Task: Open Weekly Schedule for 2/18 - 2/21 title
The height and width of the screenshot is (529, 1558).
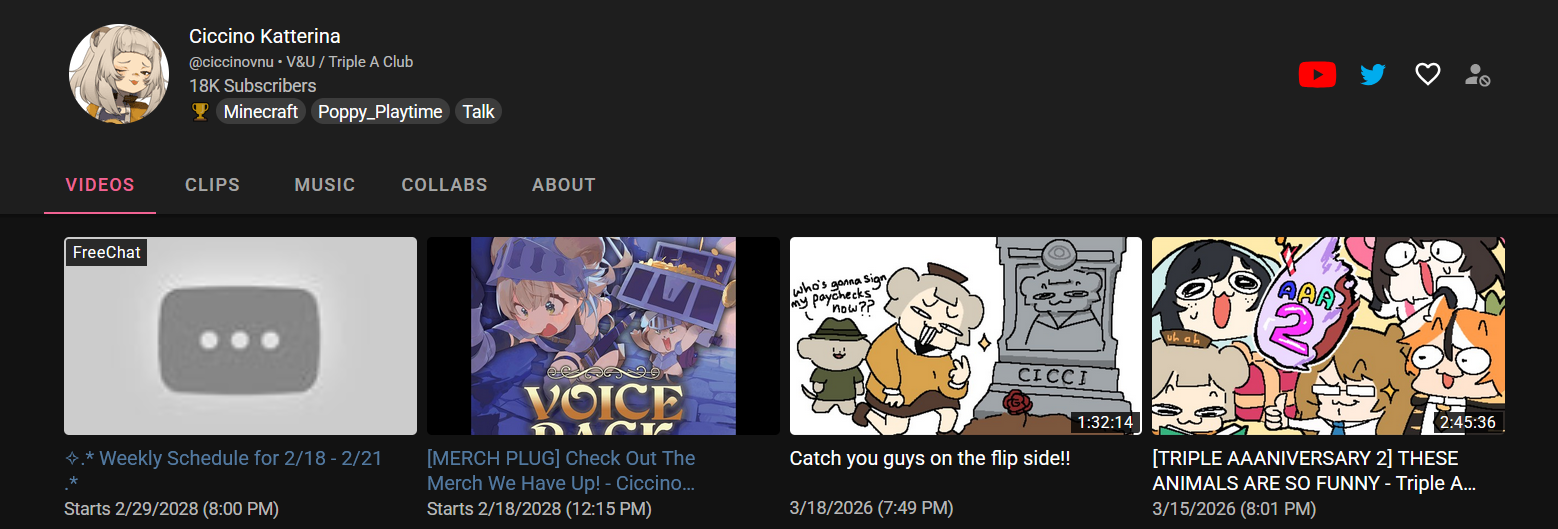Action: pyautogui.click(x=223, y=471)
